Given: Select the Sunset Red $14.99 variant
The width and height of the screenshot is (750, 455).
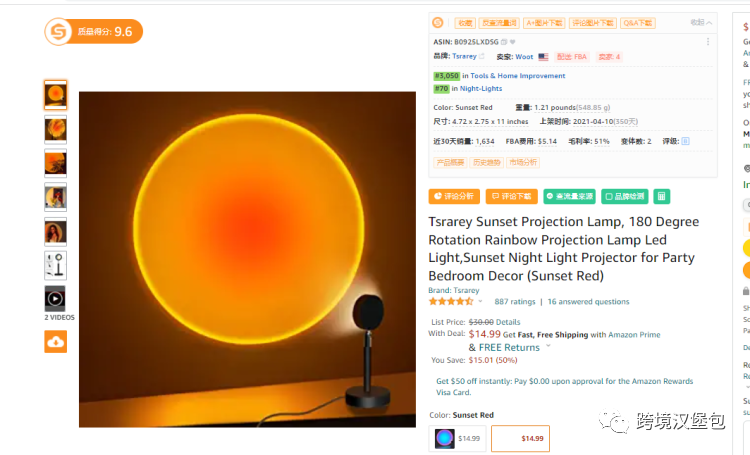Looking at the screenshot, I should 520,438.
